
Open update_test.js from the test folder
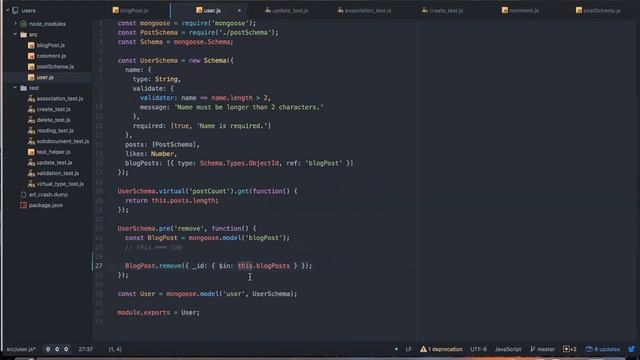[54, 162]
